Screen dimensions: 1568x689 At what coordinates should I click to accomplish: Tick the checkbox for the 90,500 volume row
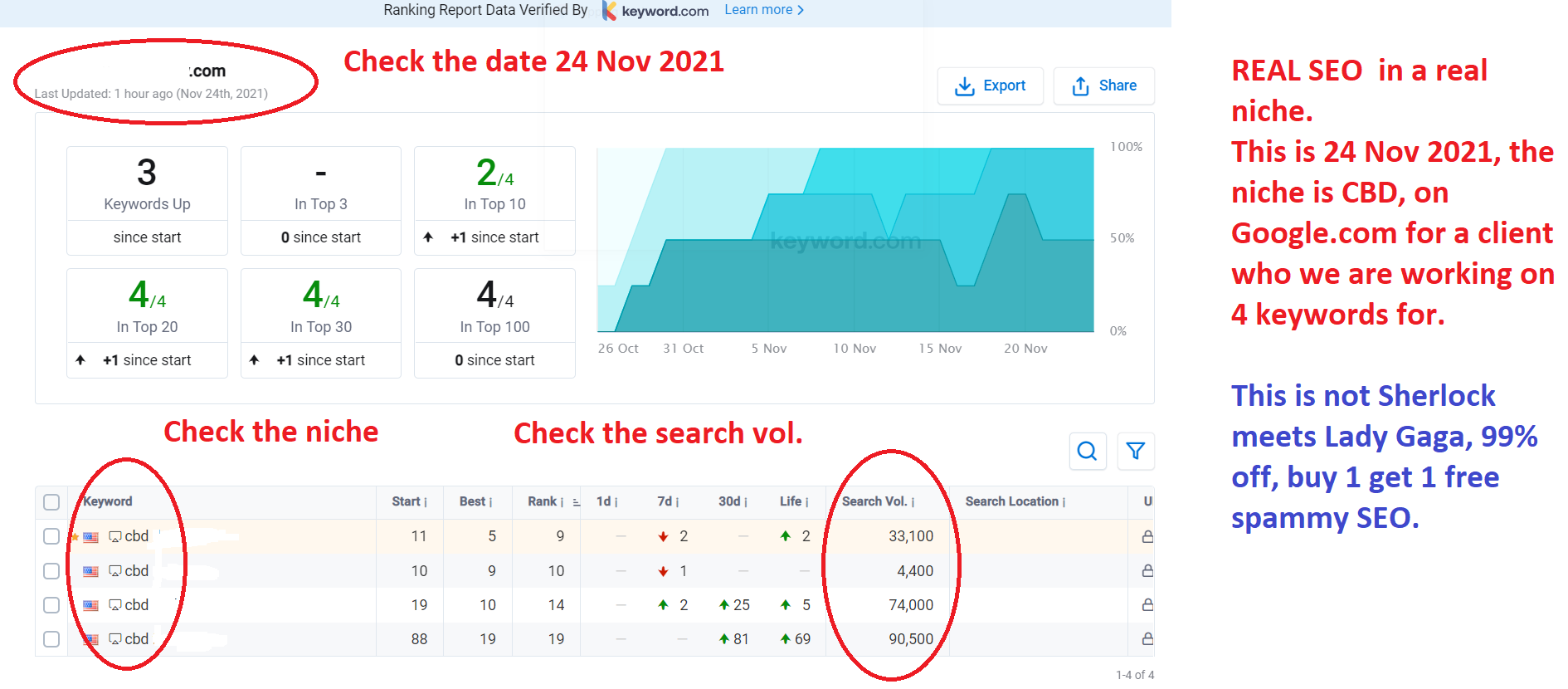pos(51,639)
